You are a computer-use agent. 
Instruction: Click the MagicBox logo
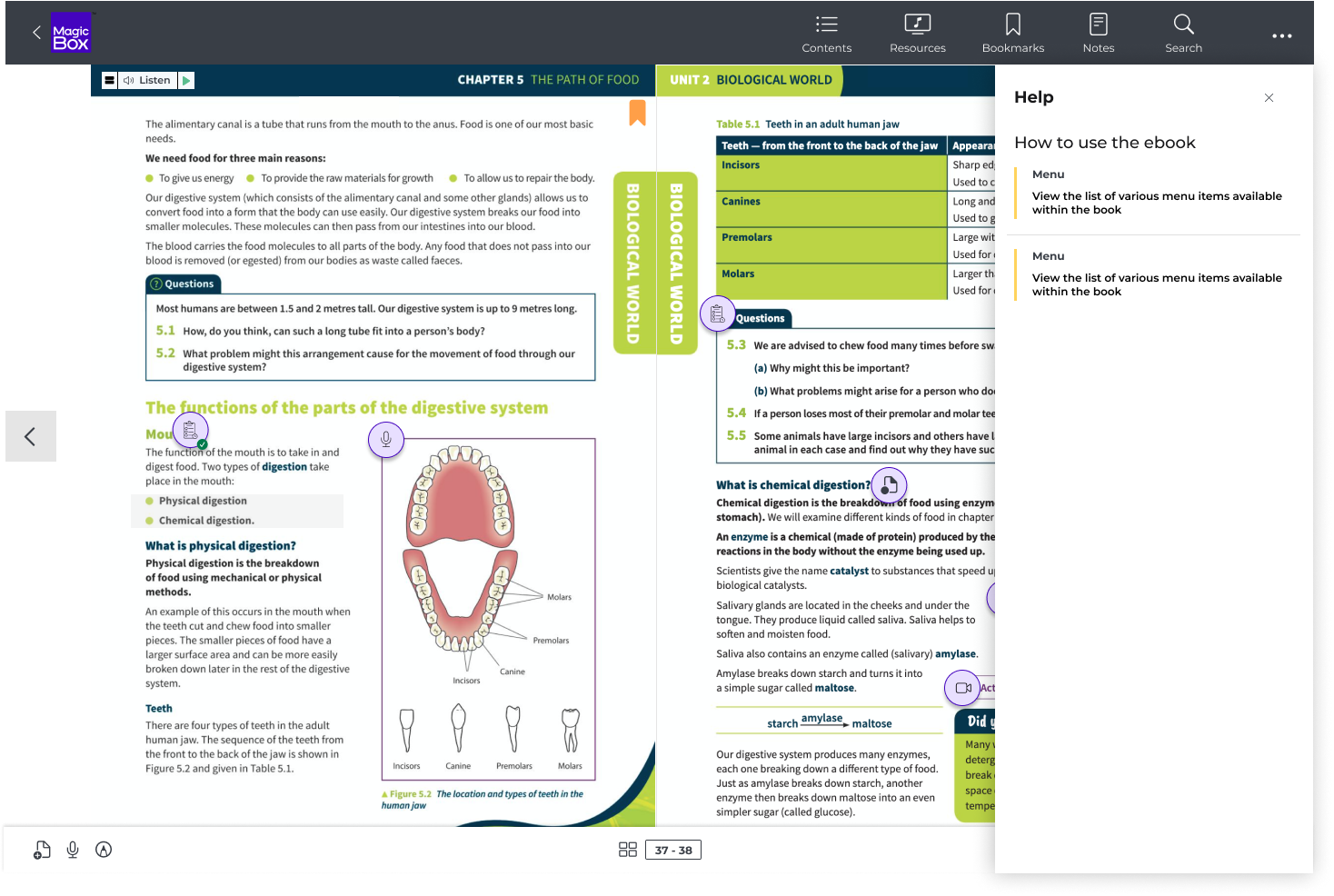tap(71, 33)
